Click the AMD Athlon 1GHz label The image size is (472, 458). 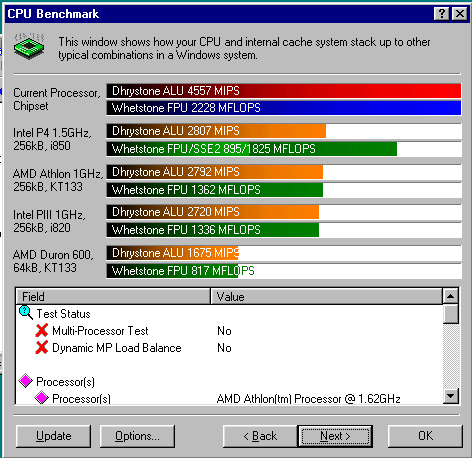(x=58, y=180)
